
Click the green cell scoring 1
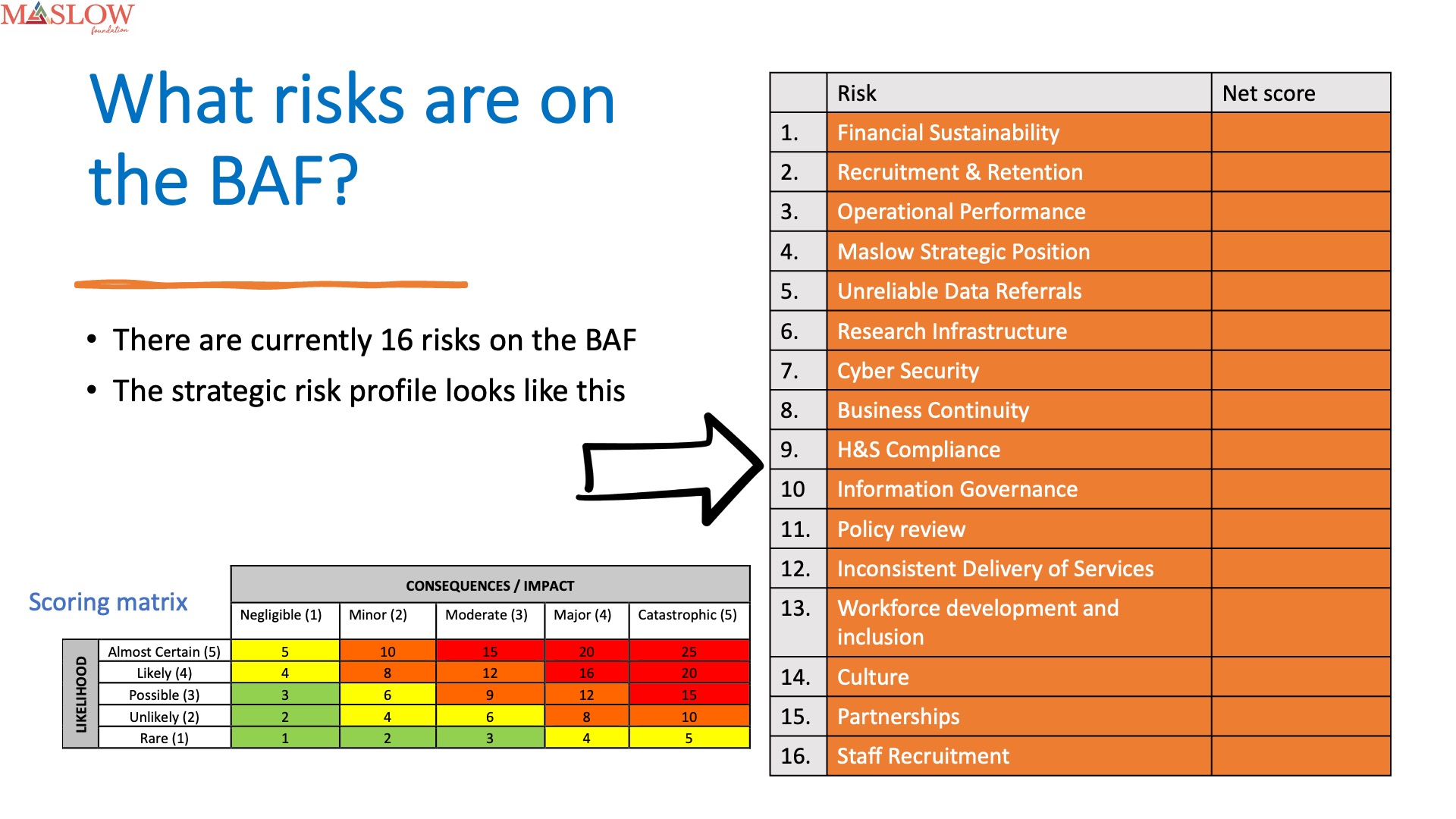point(285,738)
